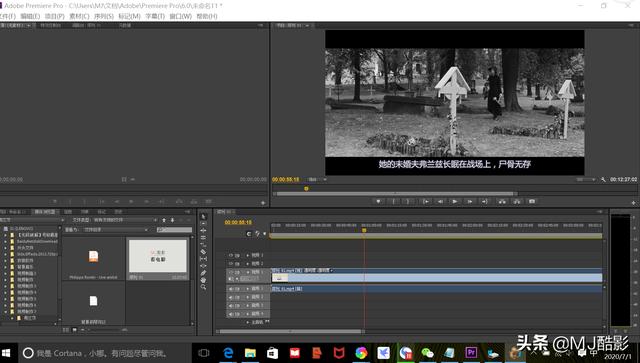Click Mark Out button in Program monitor
This screenshot has height=363, width=640.
[408, 201]
